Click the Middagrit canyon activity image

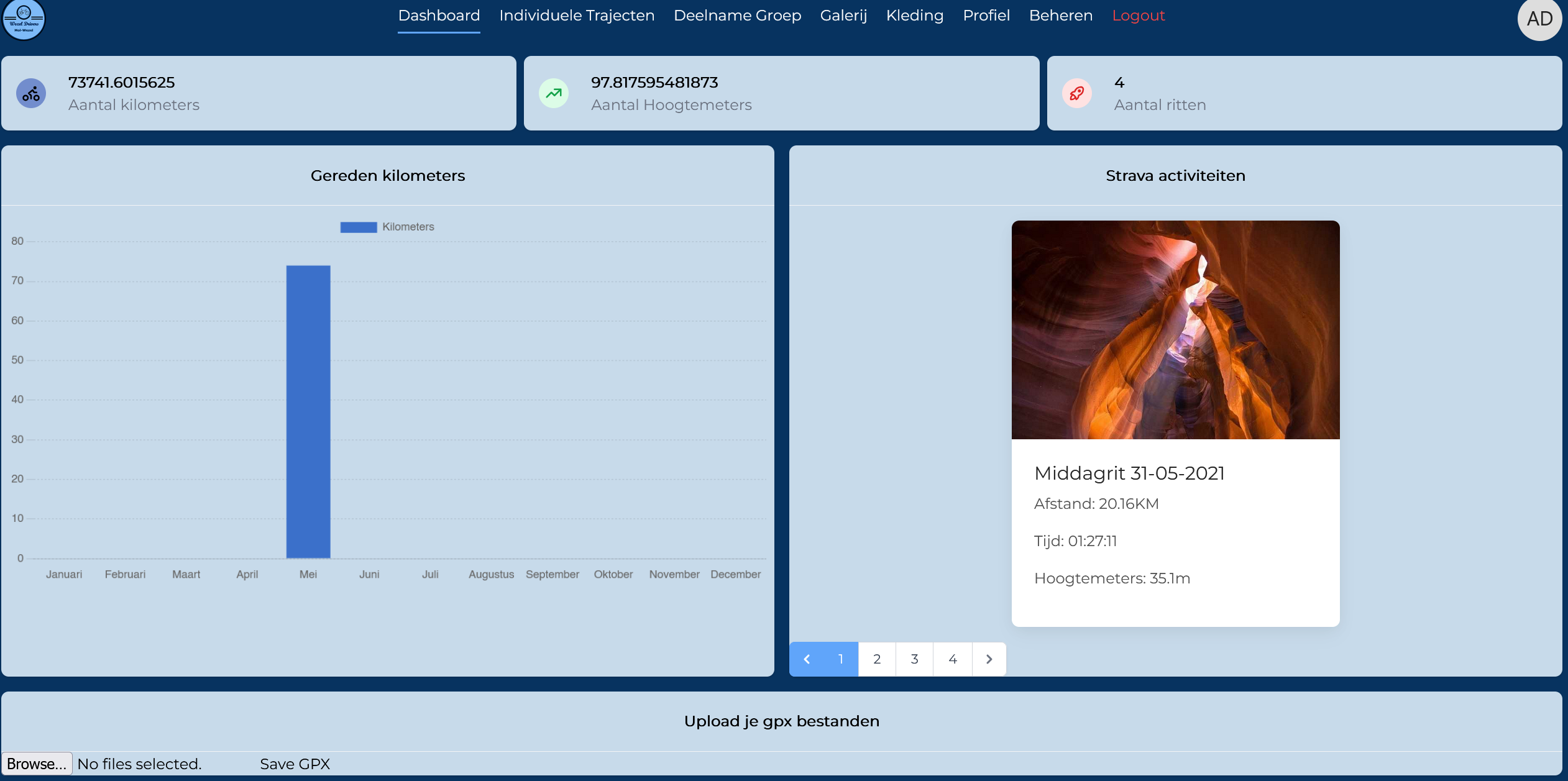point(1175,330)
